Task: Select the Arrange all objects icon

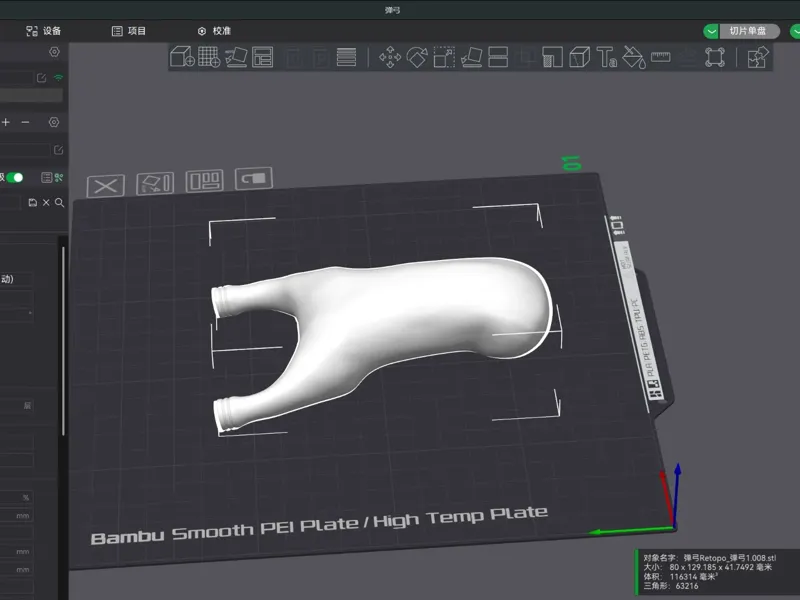Action: 263,57
